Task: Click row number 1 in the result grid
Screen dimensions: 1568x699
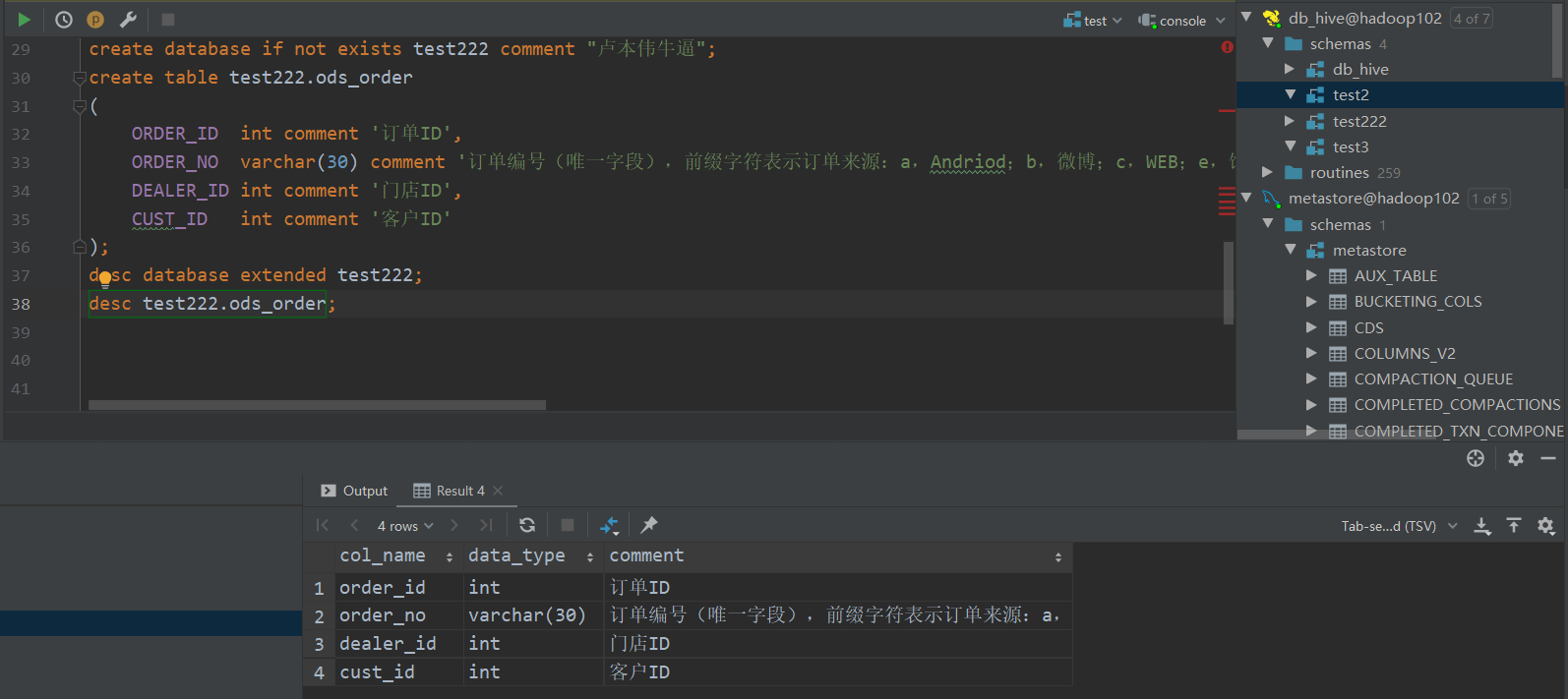Action: point(319,588)
